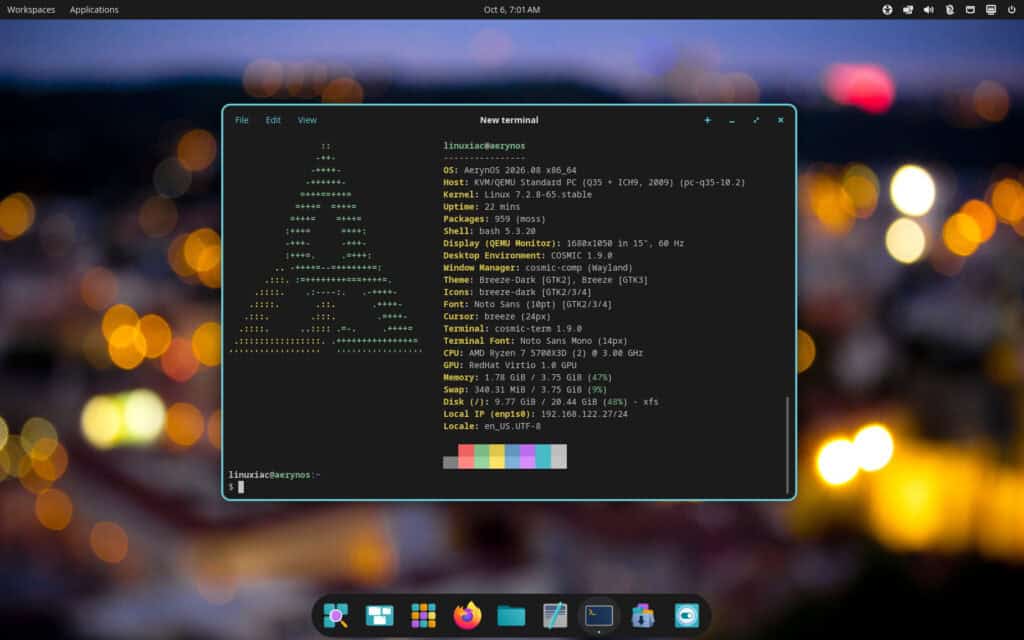Click the 'Uptime: 22 mins' line

coord(482,207)
